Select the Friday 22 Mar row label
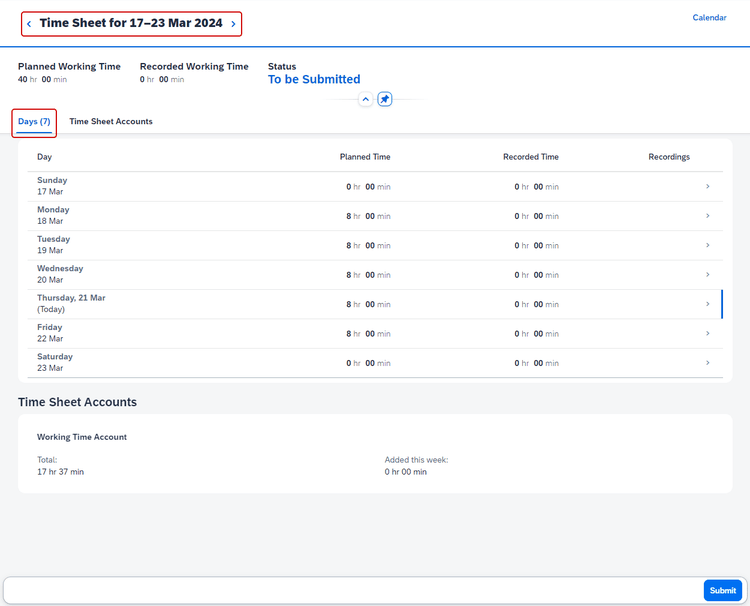The width and height of the screenshot is (750, 606). click(x=50, y=333)
